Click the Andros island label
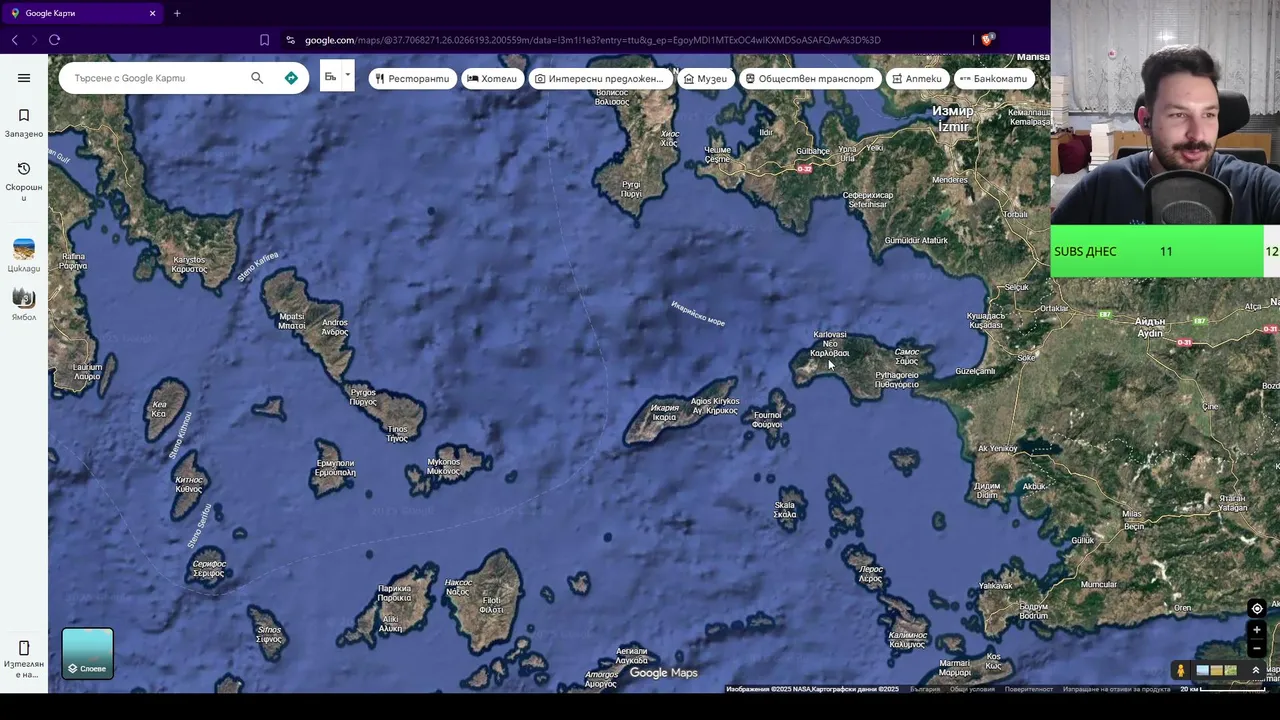Screen dimensions: 1280x720 pos(335,327)
